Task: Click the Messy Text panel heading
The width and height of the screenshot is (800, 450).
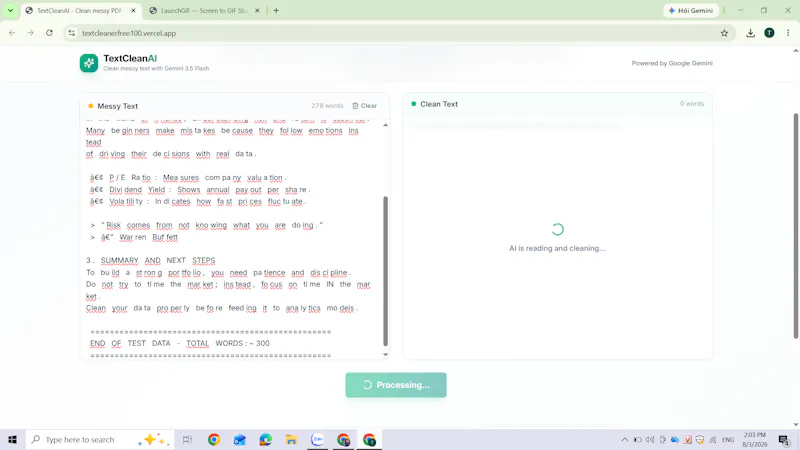Action: coord(117,106)
